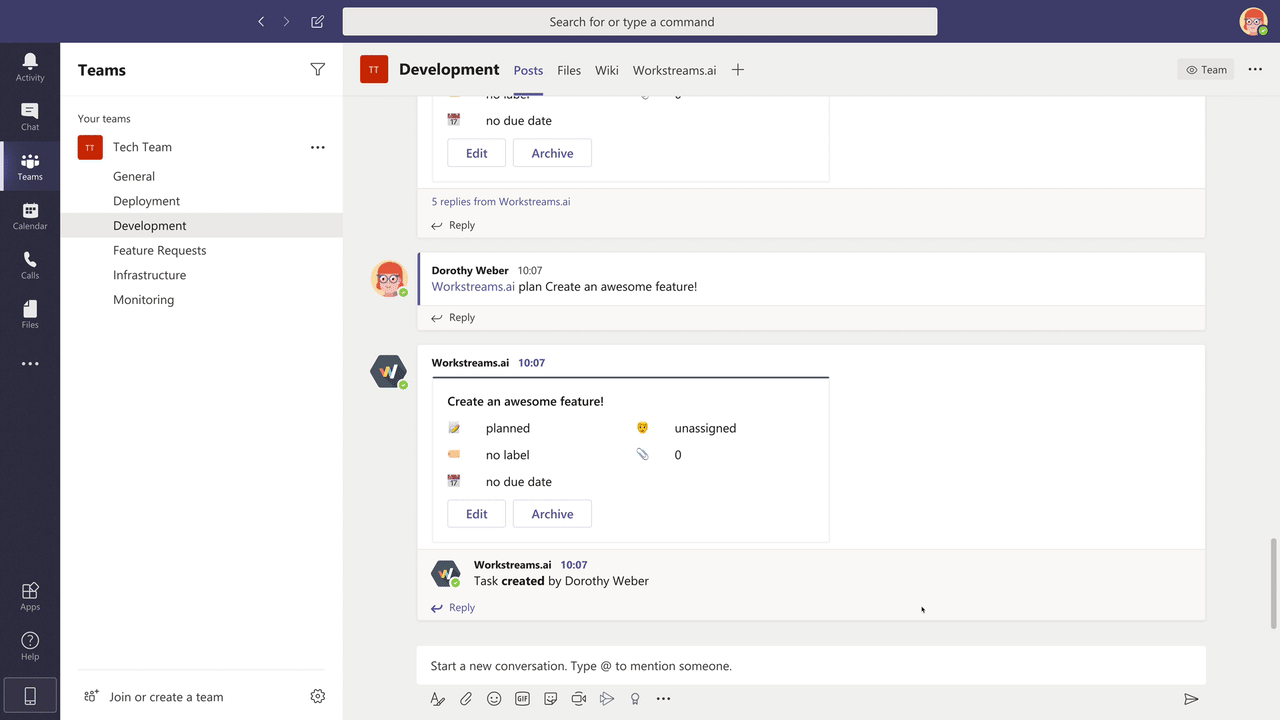
Task: Open the Praise badge icon
Action: tap(635, 699)
